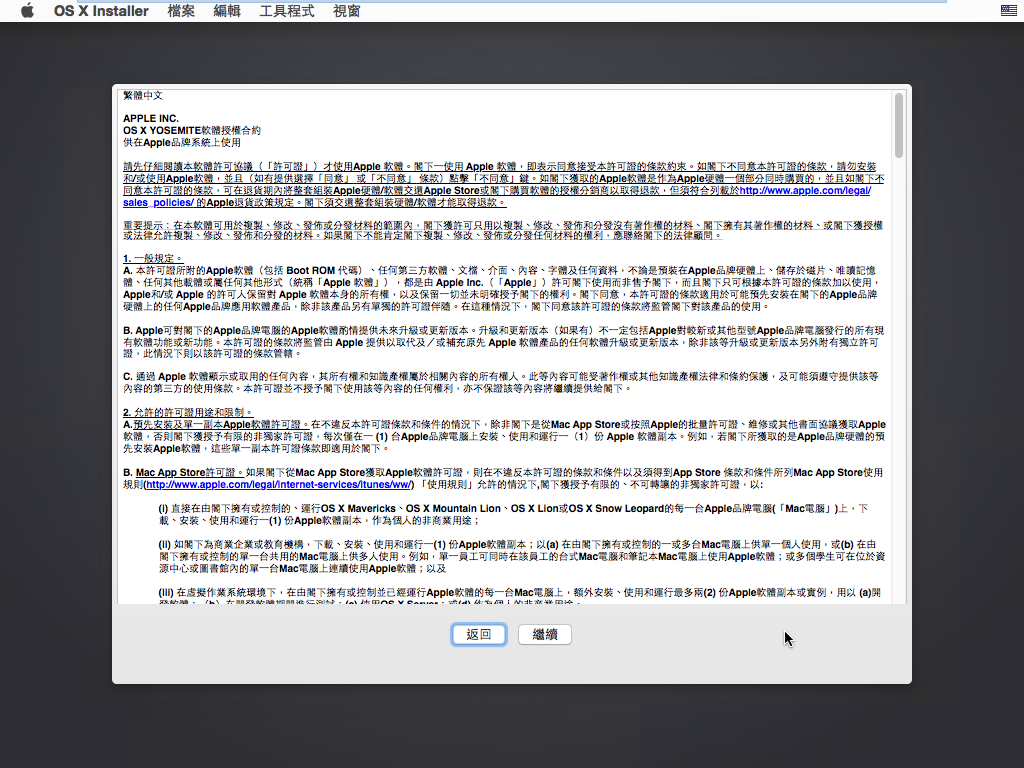Image resolution: width=1024 pixels, height=768 pixels.
Task: Click the 繼續 button
Action: pos(545,635)
